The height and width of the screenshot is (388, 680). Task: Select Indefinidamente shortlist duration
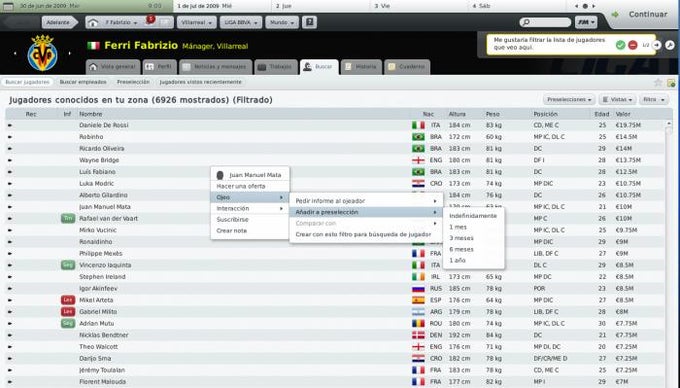[x=474, y=216]
